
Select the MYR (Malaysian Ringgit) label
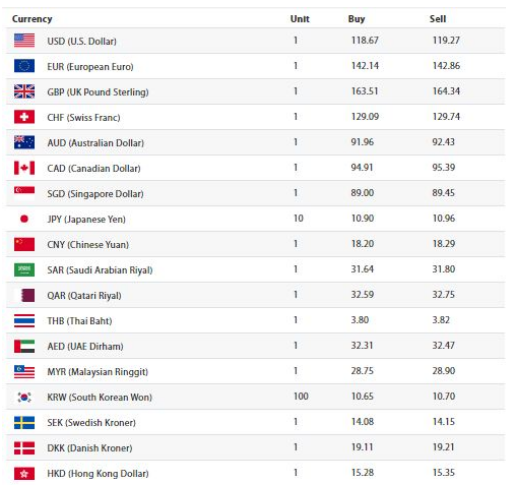pyautogui.click(x=98, y=372)
